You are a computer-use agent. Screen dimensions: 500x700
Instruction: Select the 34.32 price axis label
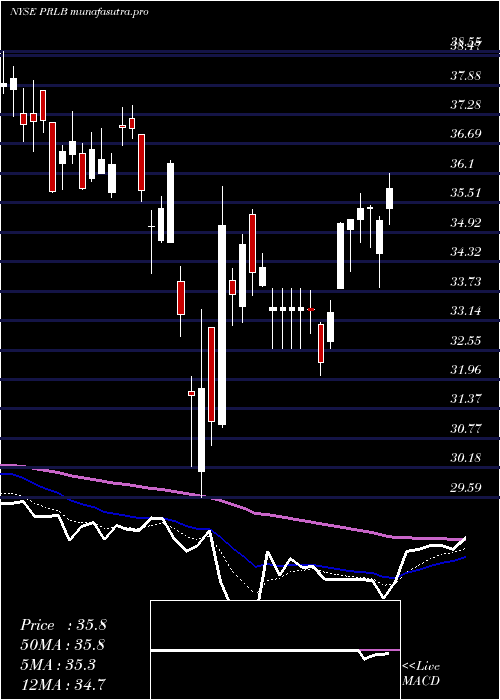click(466, 252)
